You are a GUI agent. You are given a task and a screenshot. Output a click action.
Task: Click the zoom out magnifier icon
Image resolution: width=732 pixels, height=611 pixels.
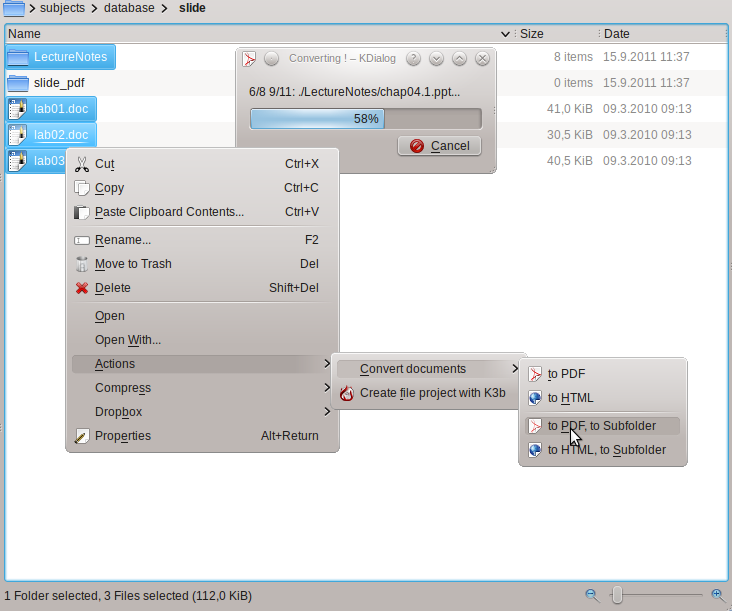coord(592,595)
